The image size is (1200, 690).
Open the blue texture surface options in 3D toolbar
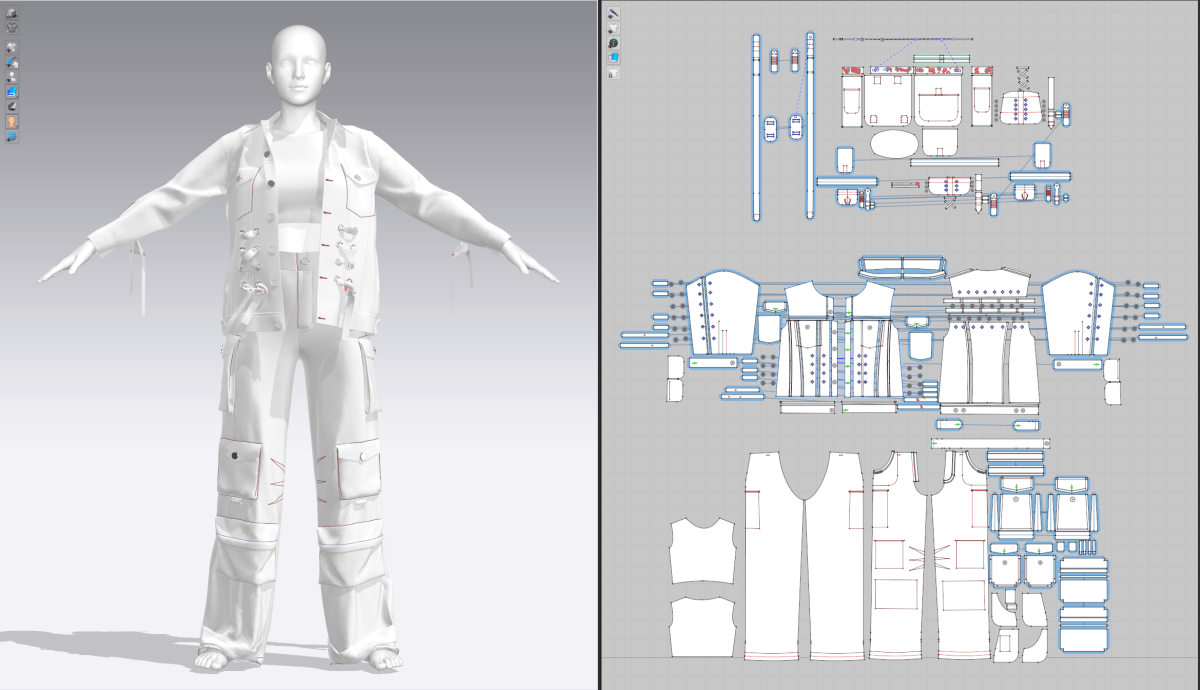12,91
